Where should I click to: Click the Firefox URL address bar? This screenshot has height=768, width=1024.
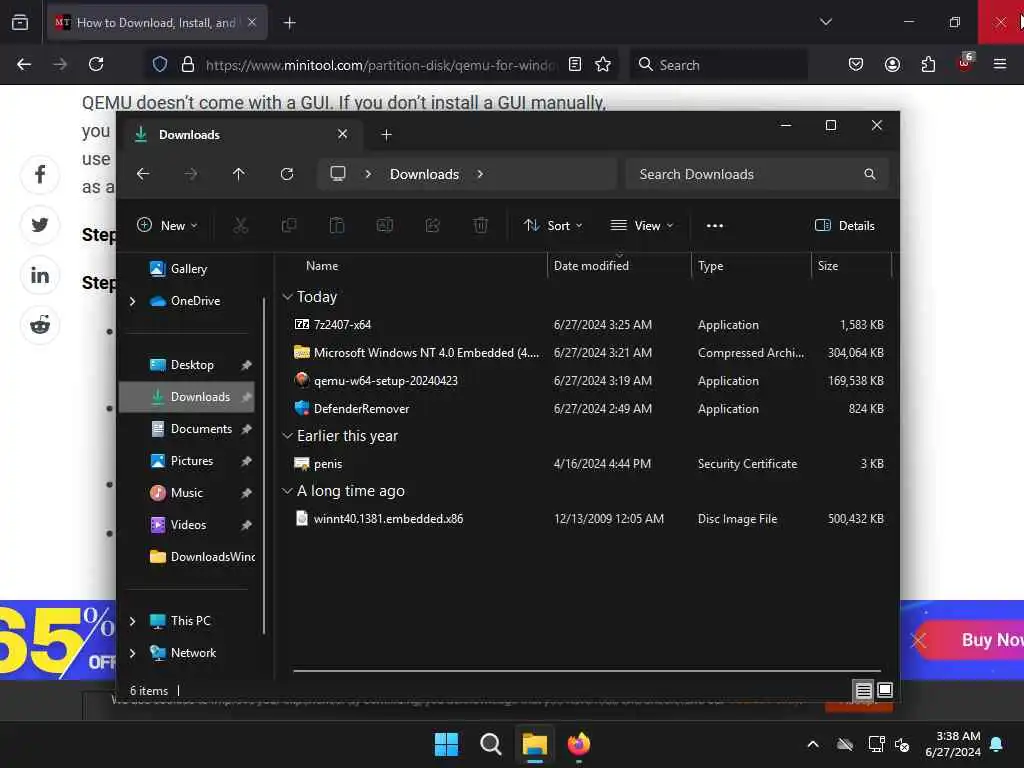click(380, 65)
